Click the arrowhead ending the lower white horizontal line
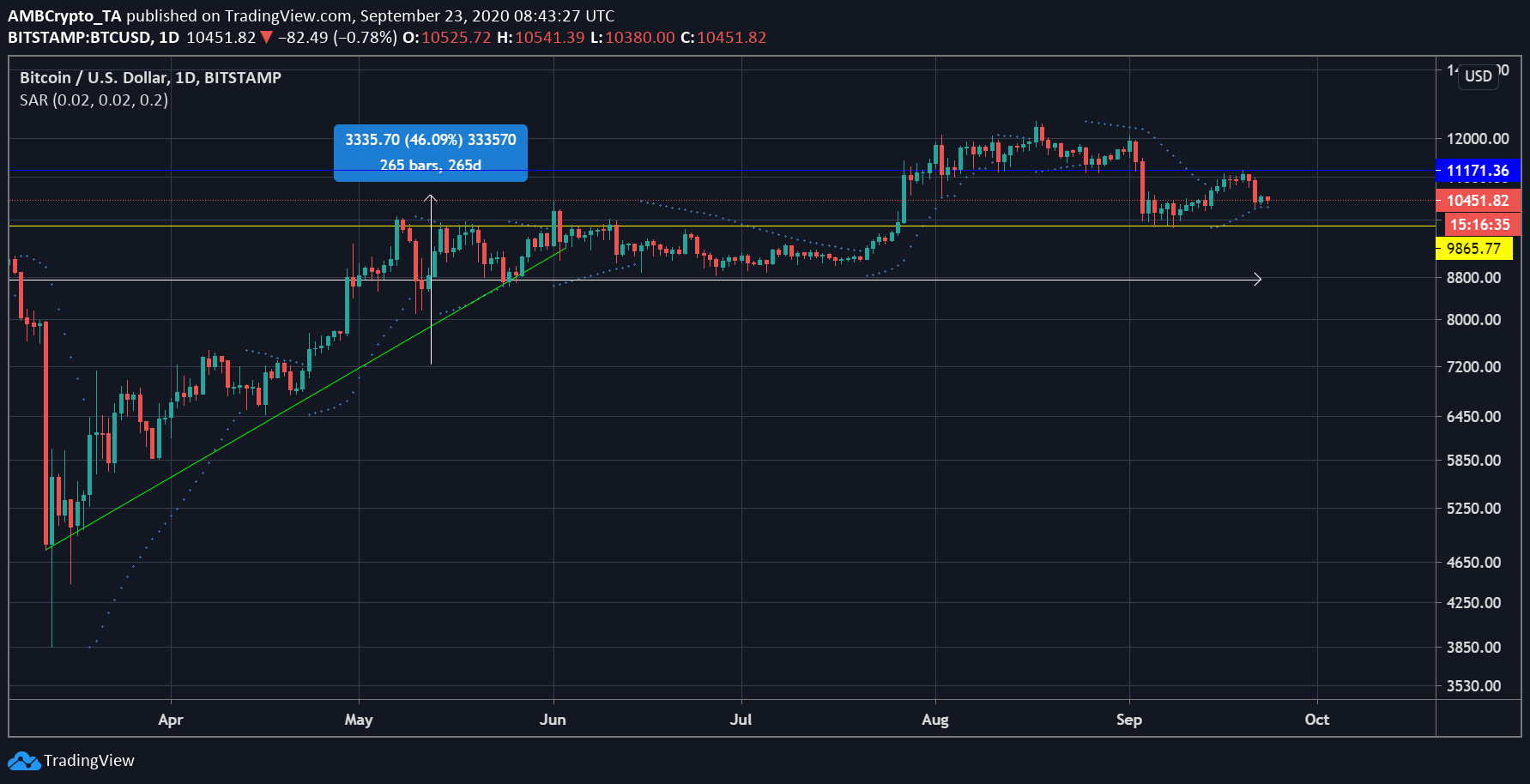The width and height of the screenshot is (1530, 784). point(1257,280)
